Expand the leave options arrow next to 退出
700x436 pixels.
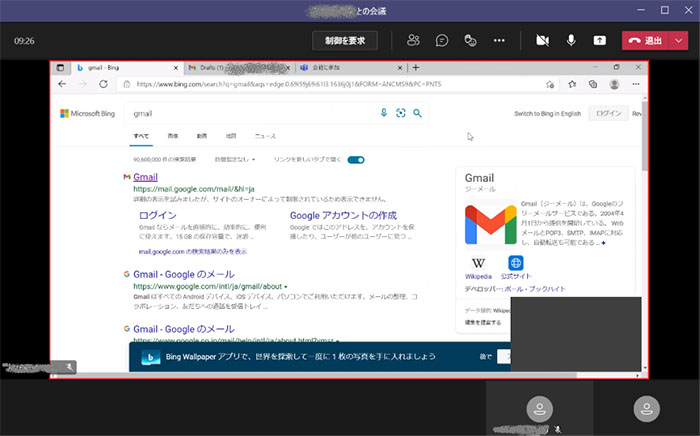tap(680, 41)
